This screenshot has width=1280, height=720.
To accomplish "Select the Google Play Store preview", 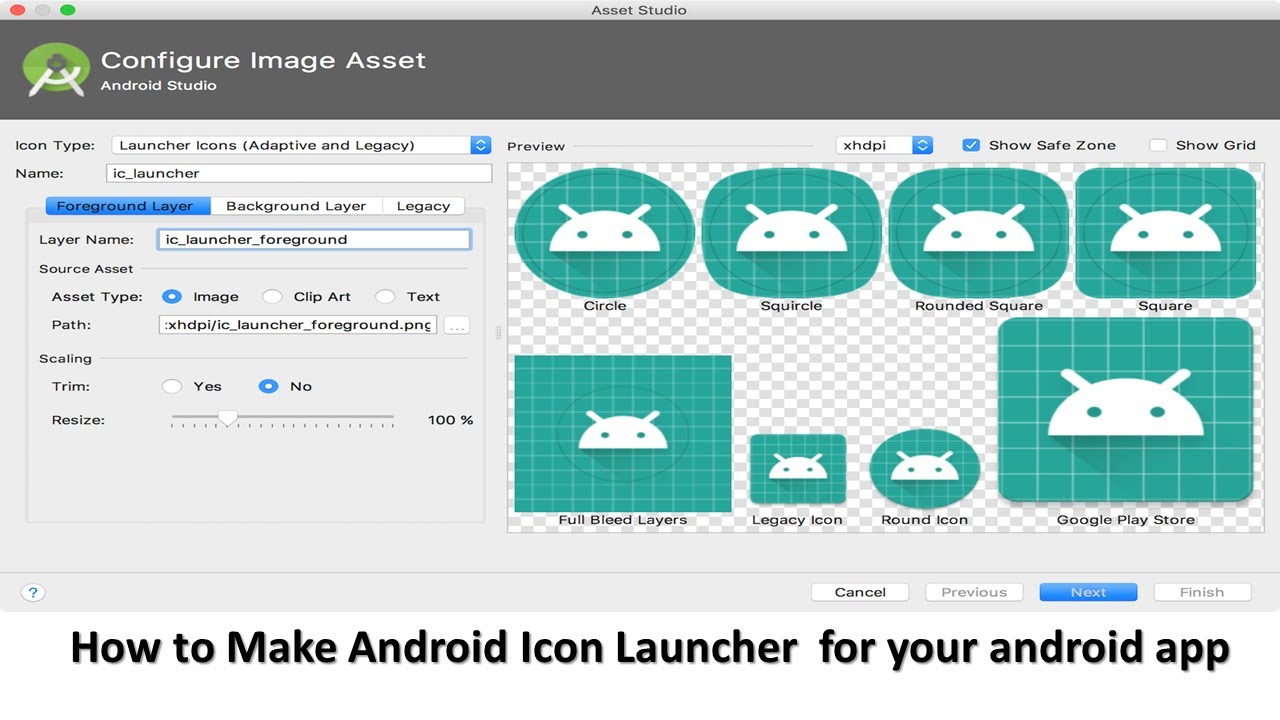I will 1125,409.
